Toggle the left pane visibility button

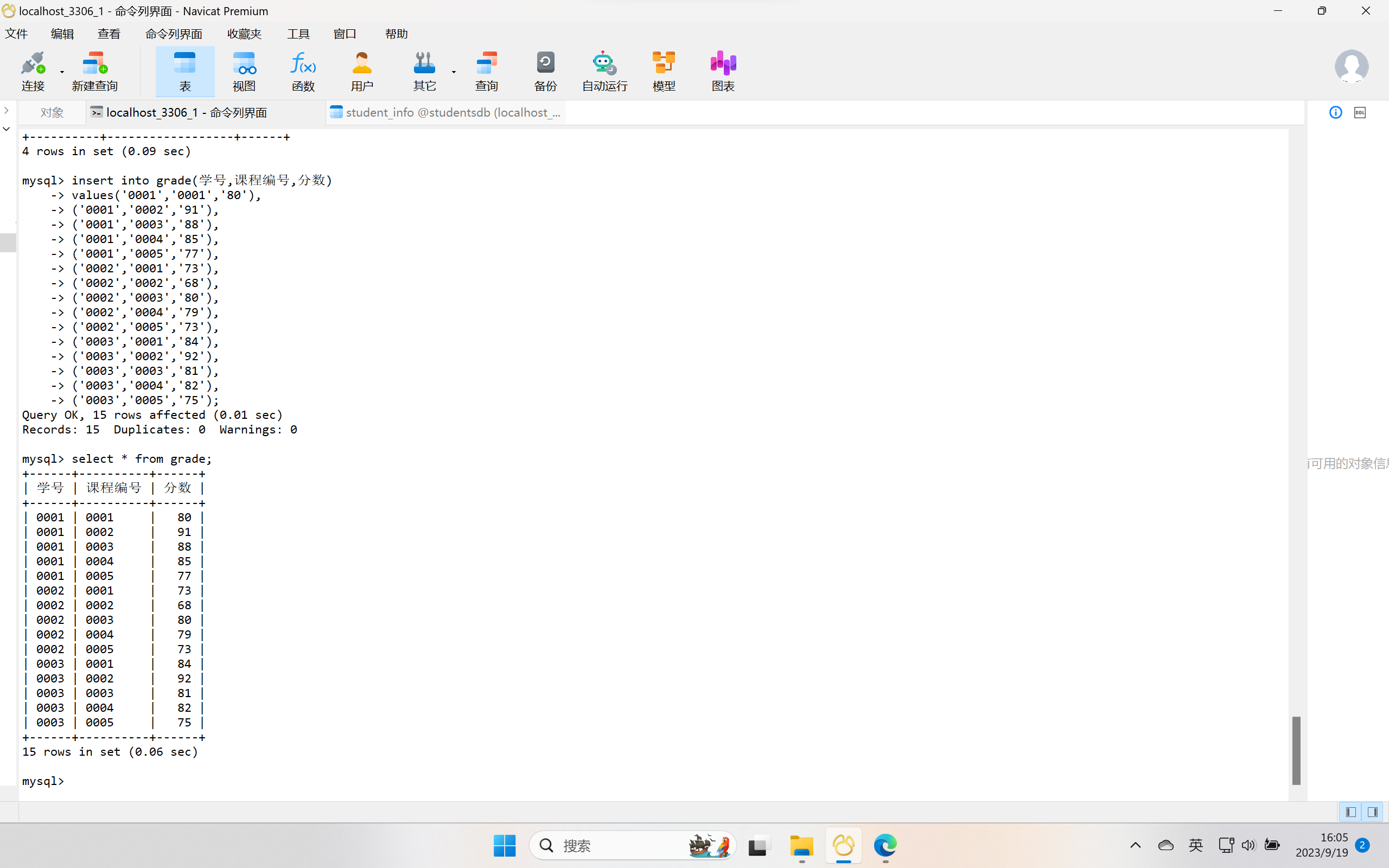1350,812
